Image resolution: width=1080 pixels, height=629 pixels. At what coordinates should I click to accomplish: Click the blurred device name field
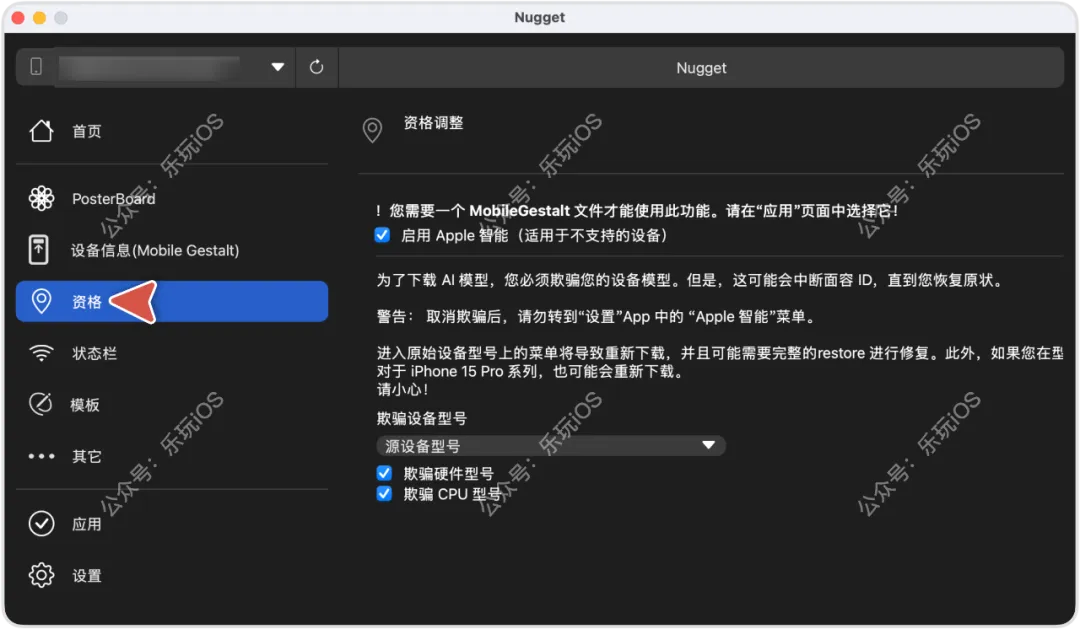tap(149, 68)
